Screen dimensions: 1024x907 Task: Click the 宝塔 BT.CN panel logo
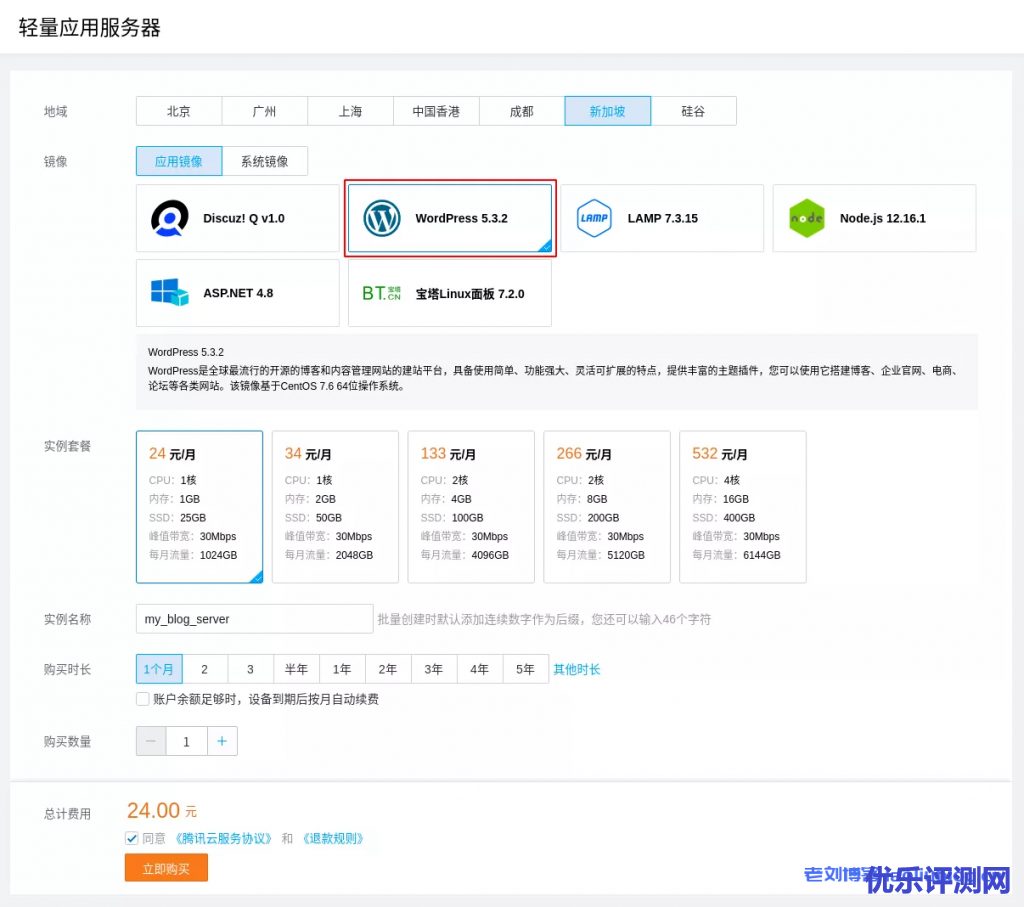coord(381,293)
